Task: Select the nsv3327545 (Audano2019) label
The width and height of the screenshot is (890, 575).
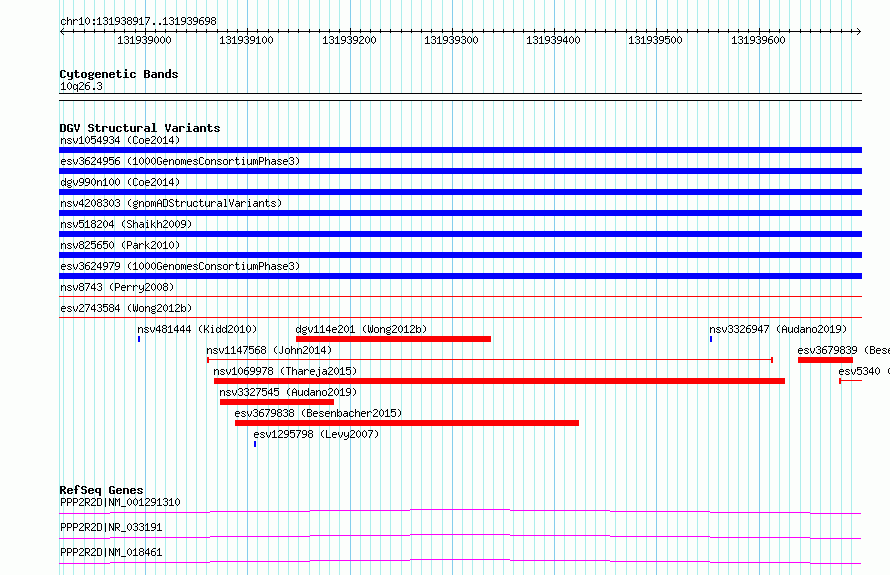Action: coord(288,392)
